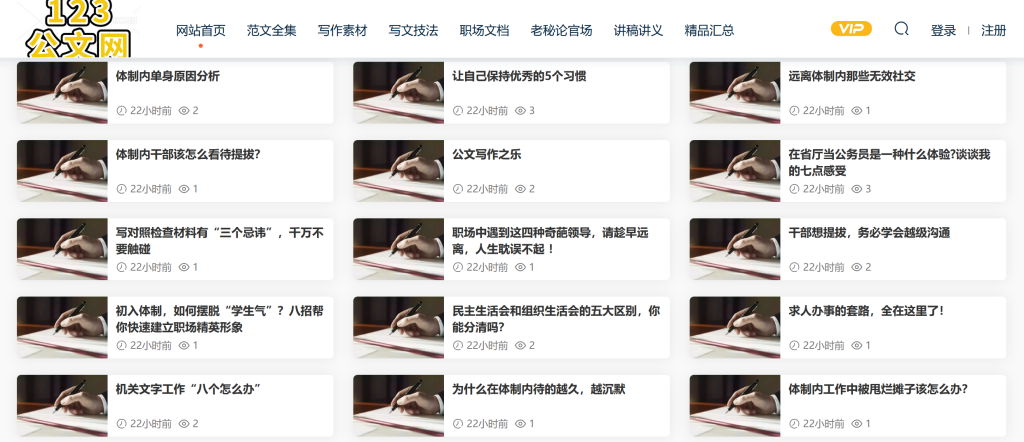Open article 体制内单身原因分析
The image size is (1024, 442).
coord(168,76)
